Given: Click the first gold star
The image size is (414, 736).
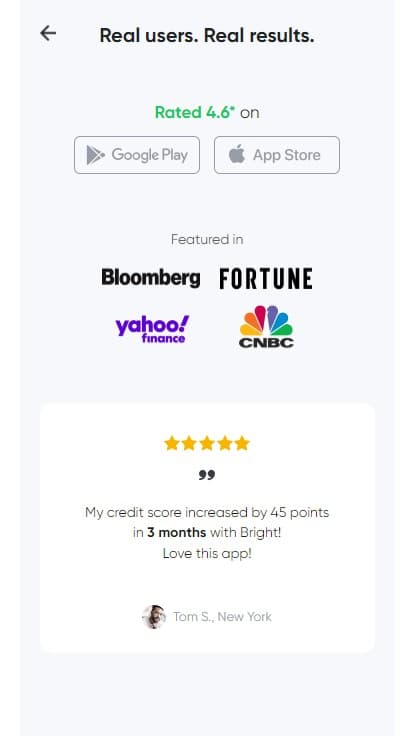Looking at the screenshot, I should click(172, 443).
